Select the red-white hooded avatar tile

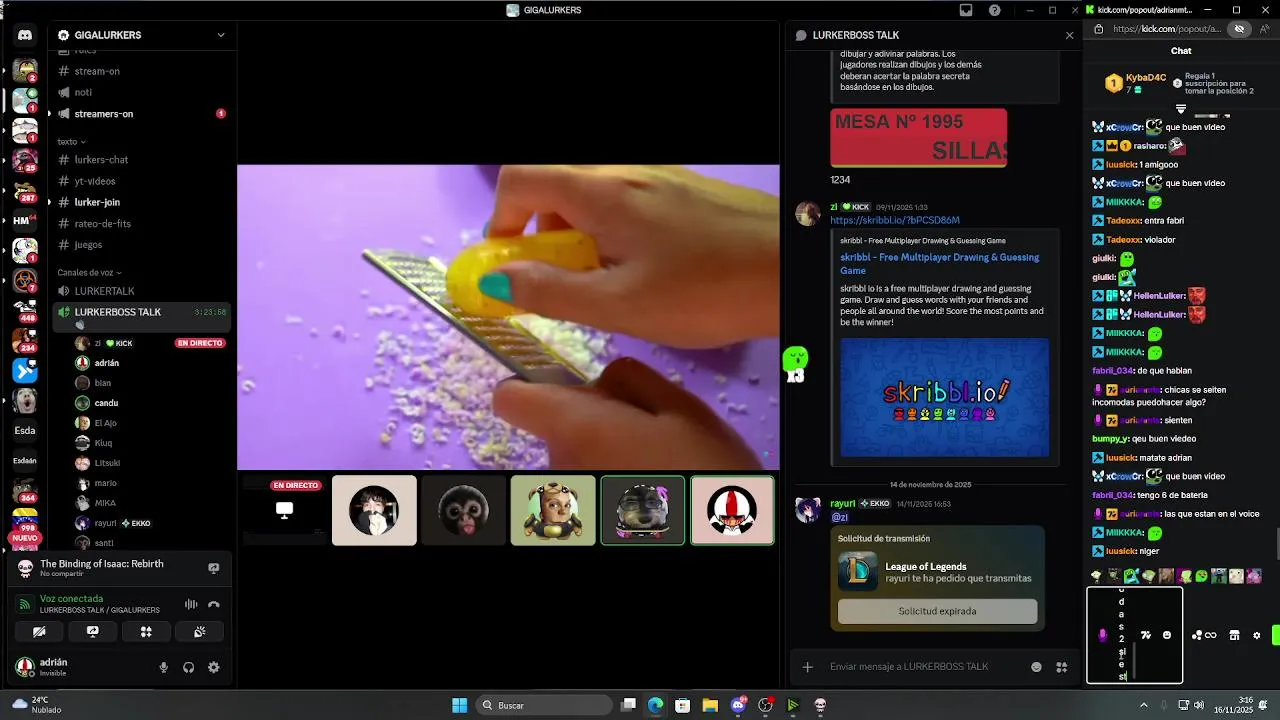(732, 510)
